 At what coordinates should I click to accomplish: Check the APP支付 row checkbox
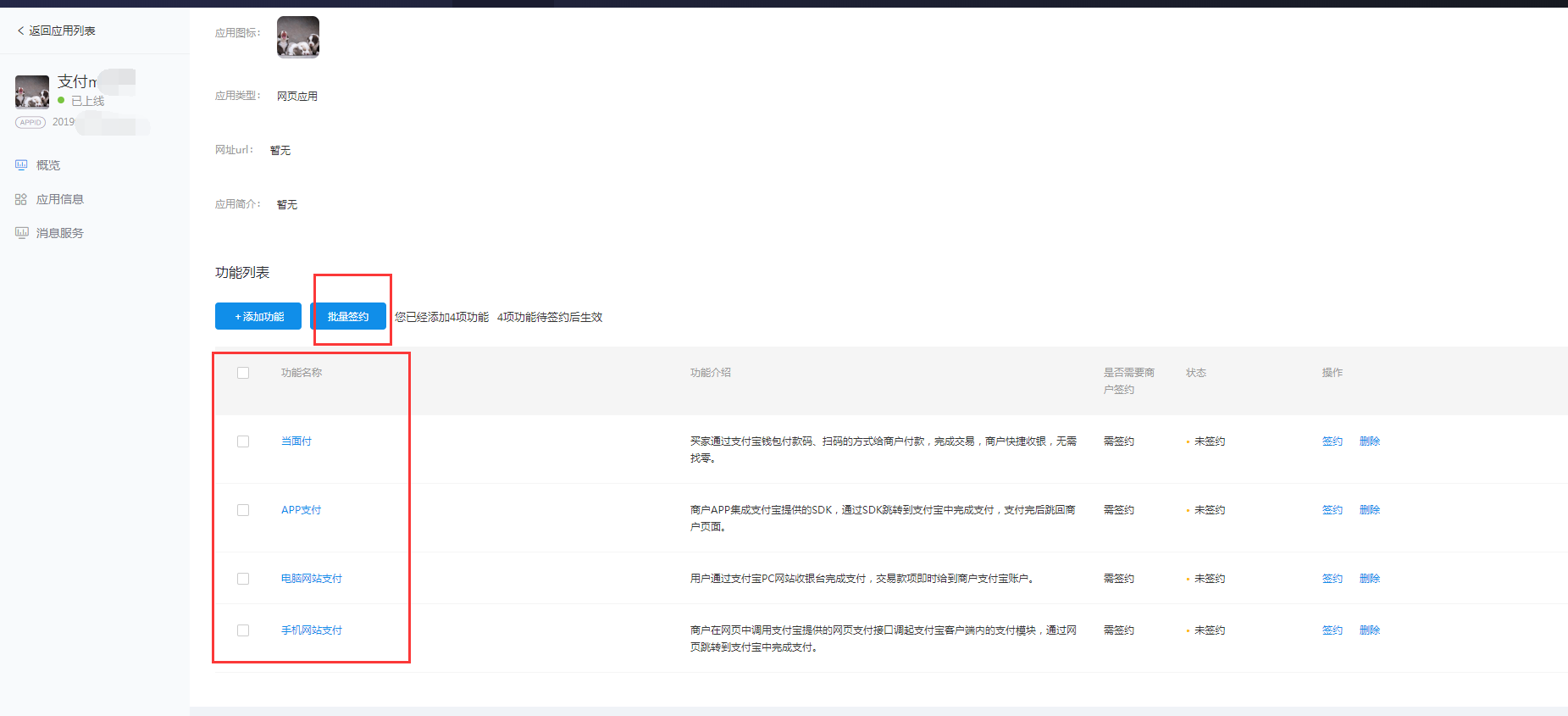[243, 510]
